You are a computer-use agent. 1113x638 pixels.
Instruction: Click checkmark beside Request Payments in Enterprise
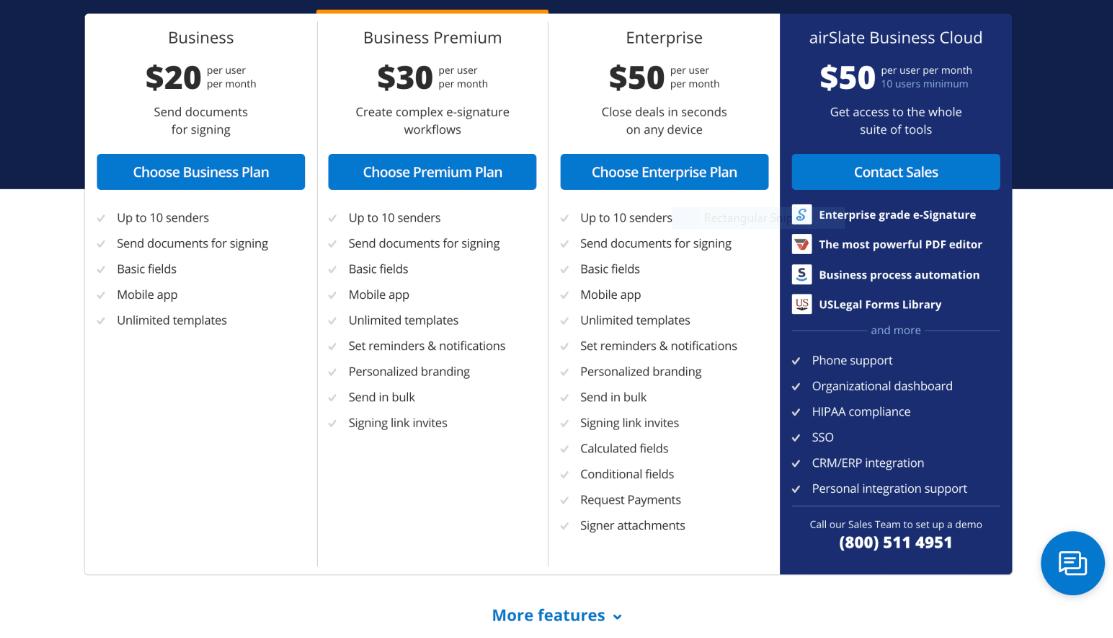(x=564, y=500)
